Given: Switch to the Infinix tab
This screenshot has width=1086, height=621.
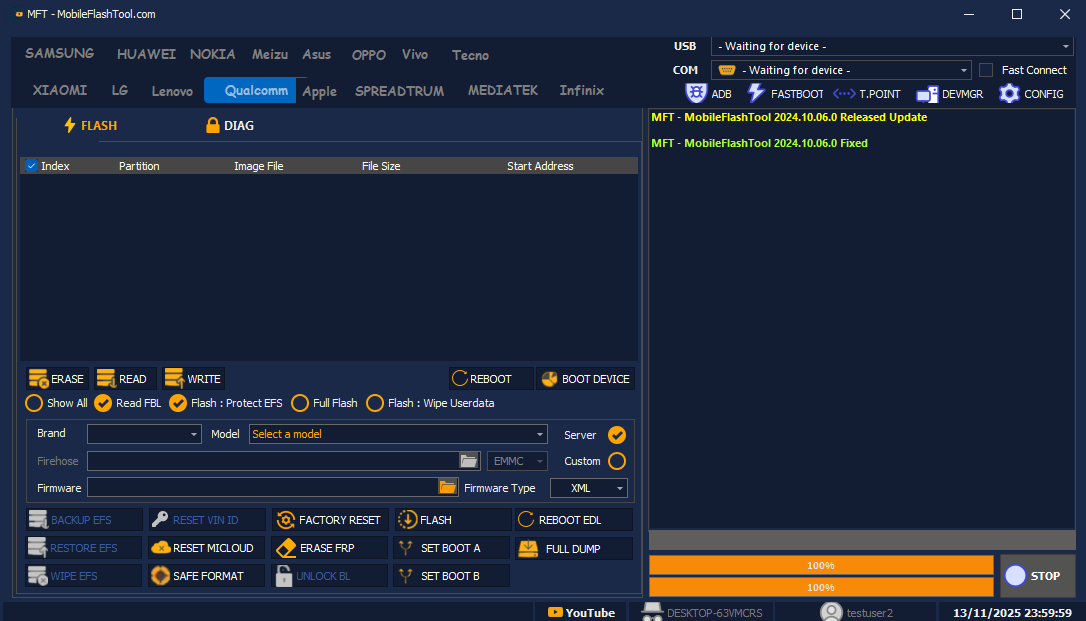Looking at the screenshot, I should (x=582, y=91).
